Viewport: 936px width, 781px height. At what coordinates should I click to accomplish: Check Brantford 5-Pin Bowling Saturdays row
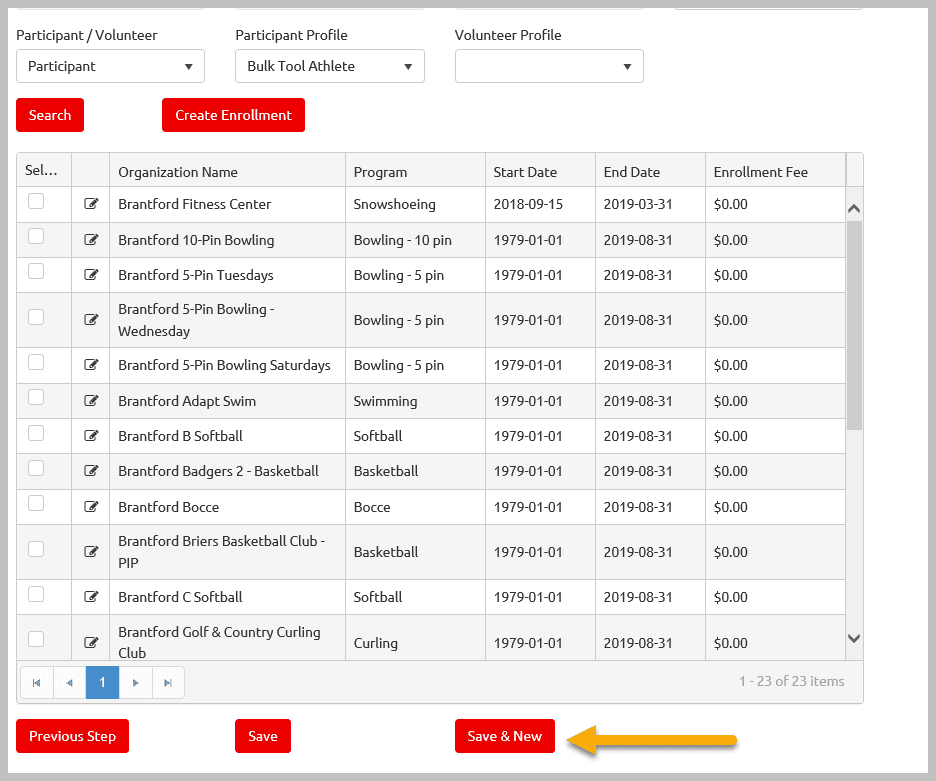pyautogui.click(x=36, y=362)
